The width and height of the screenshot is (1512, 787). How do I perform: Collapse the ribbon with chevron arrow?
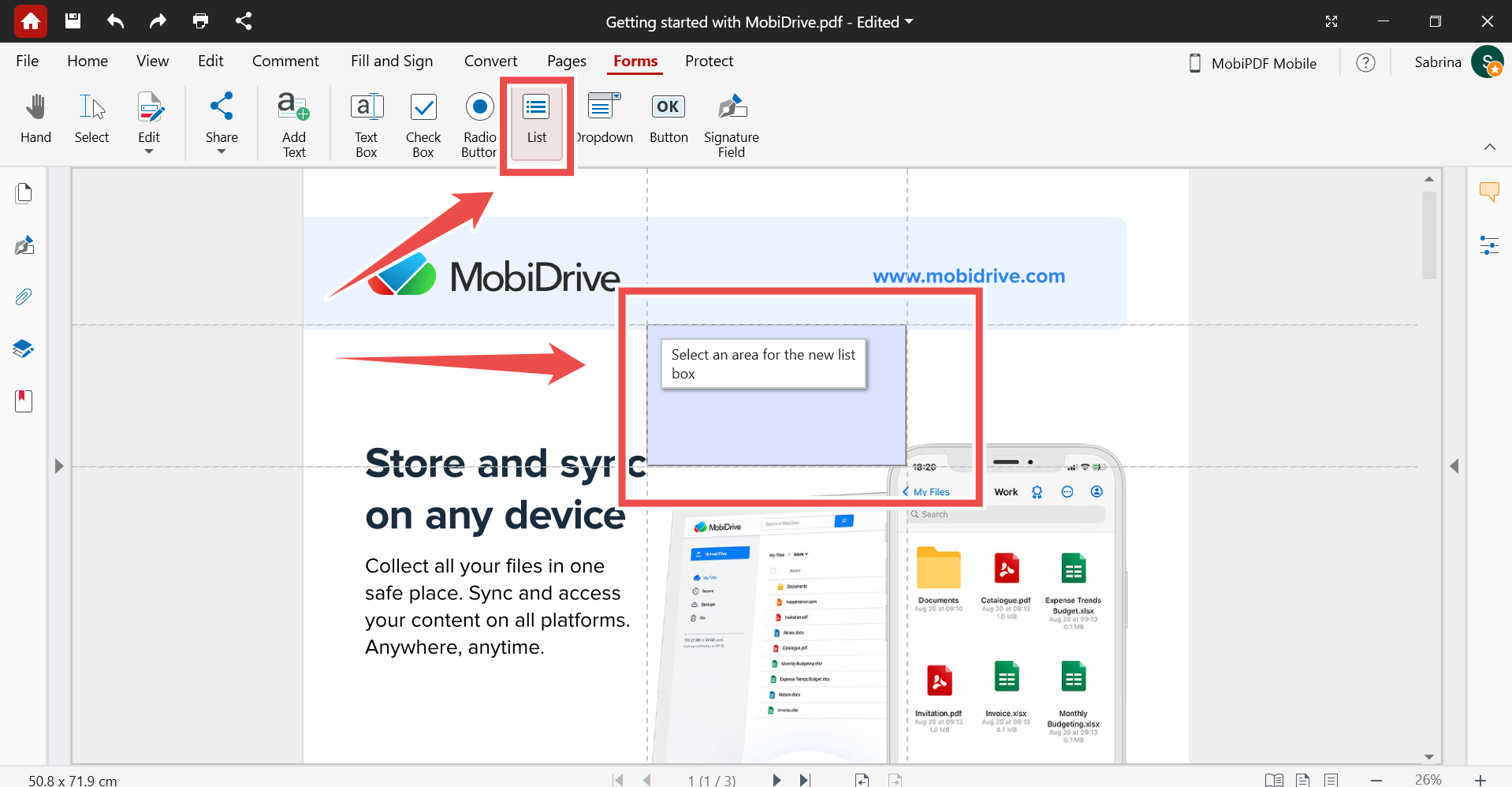coord(1489,147)
